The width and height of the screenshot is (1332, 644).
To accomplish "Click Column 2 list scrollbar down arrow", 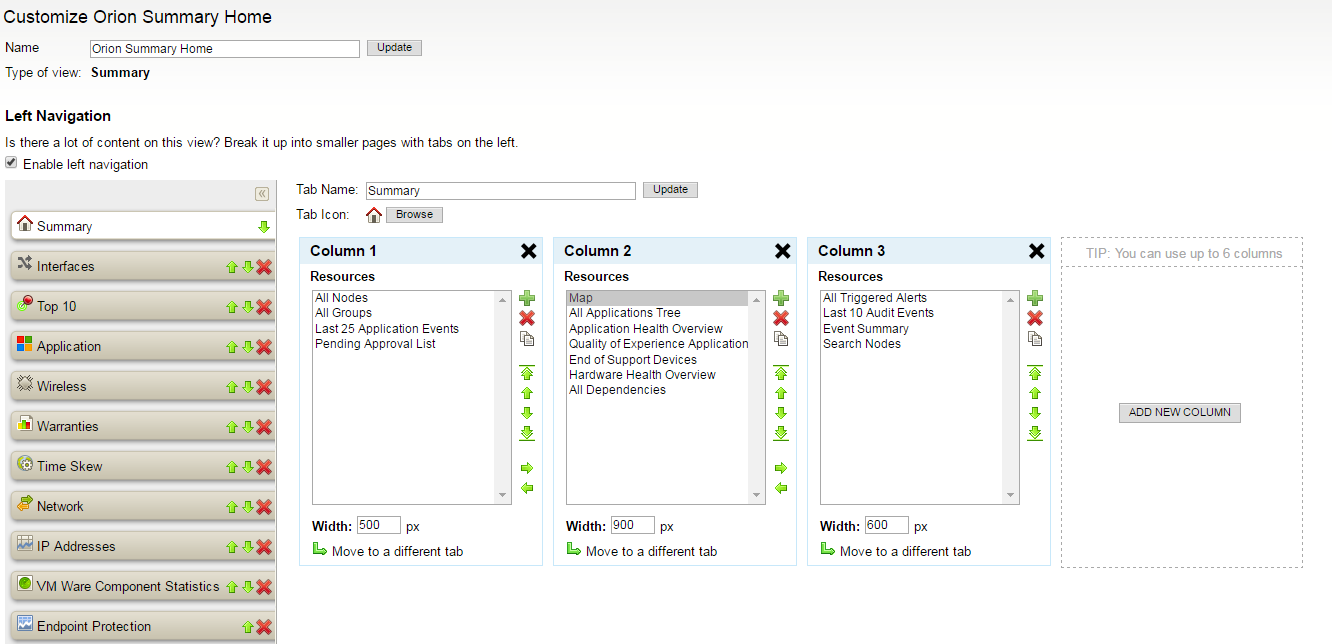I will pos(758,496).
